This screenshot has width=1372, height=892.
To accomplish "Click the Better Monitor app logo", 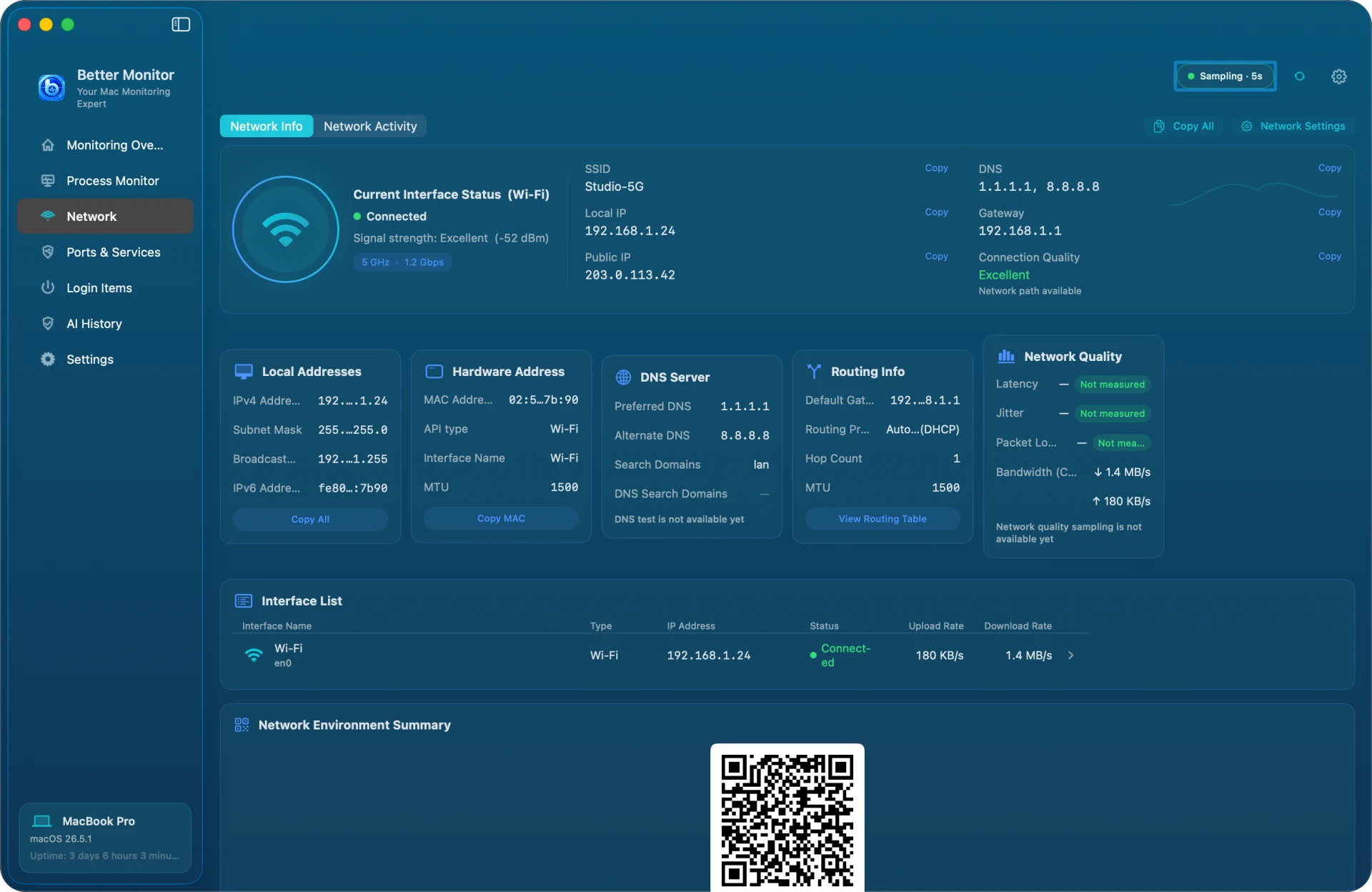I will pyautogui.click(x=51, y=88).
